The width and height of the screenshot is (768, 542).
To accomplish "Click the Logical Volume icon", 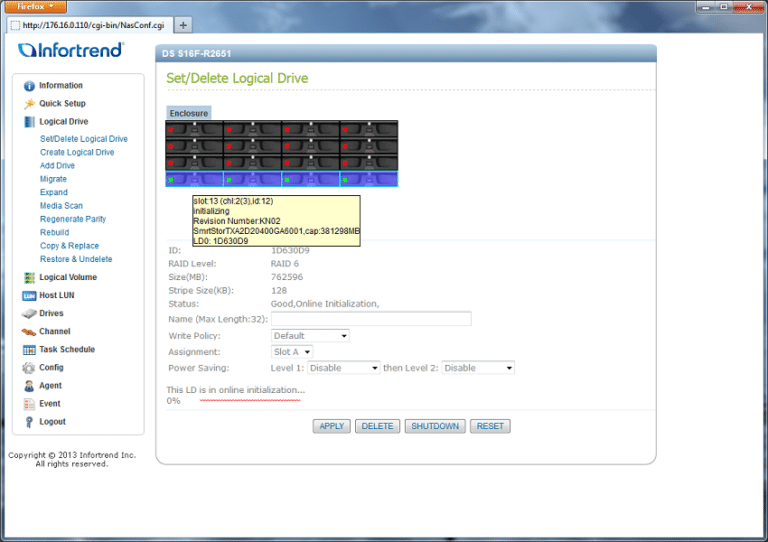I will tap(29, 278).
